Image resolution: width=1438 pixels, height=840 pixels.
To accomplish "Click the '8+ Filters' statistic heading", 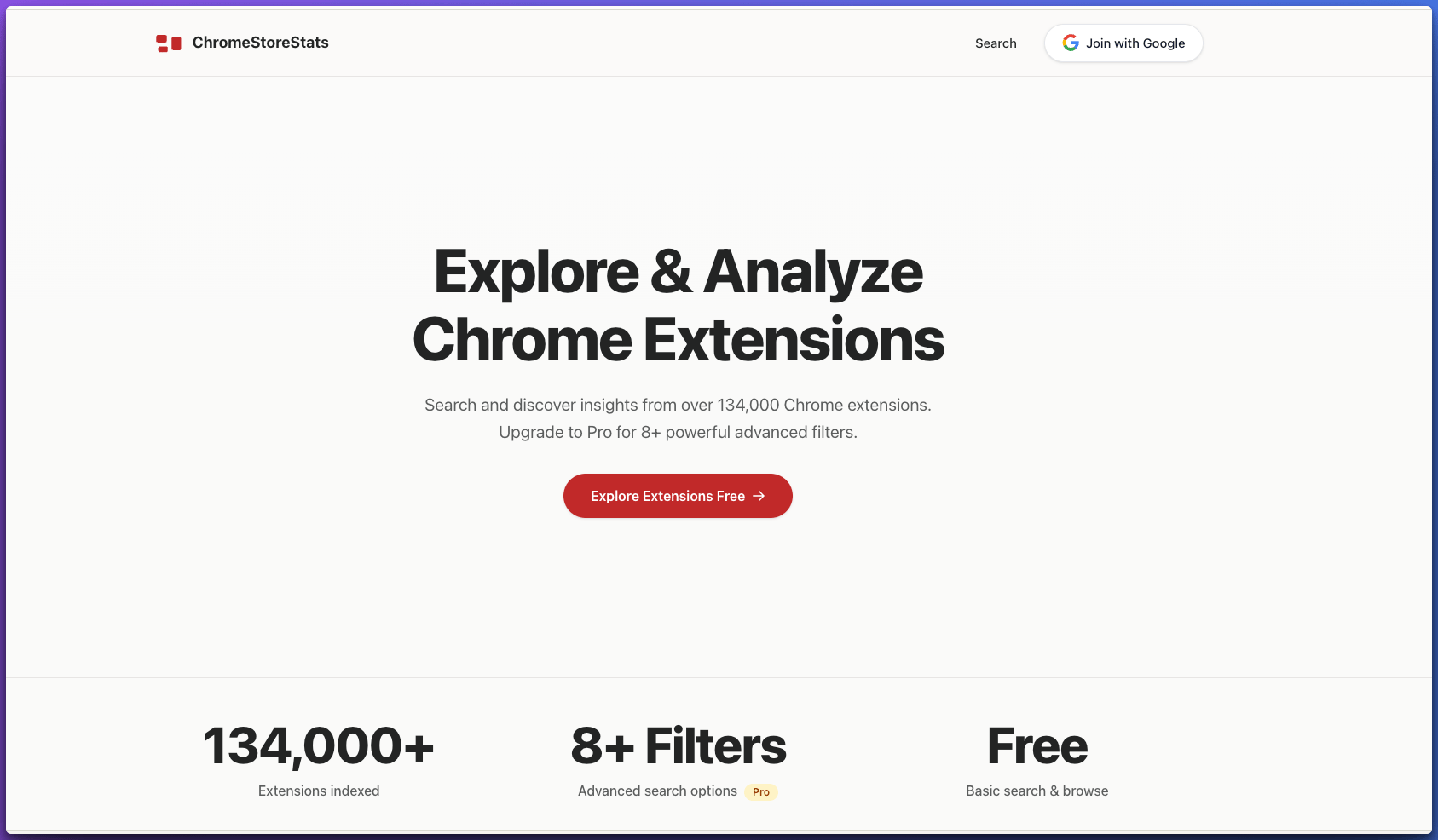I will pyautogui.click(x=679, y=746).
